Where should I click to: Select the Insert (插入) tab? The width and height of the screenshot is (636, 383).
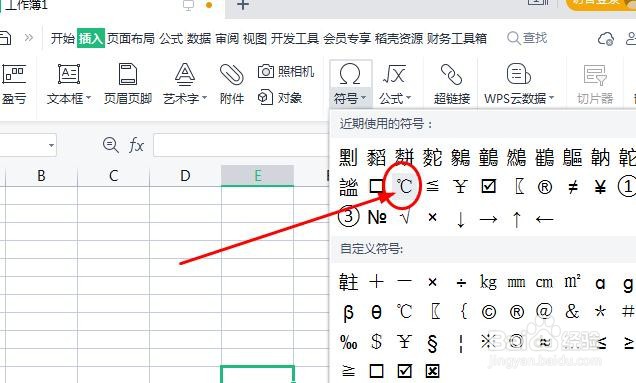[x=91, y=39]
